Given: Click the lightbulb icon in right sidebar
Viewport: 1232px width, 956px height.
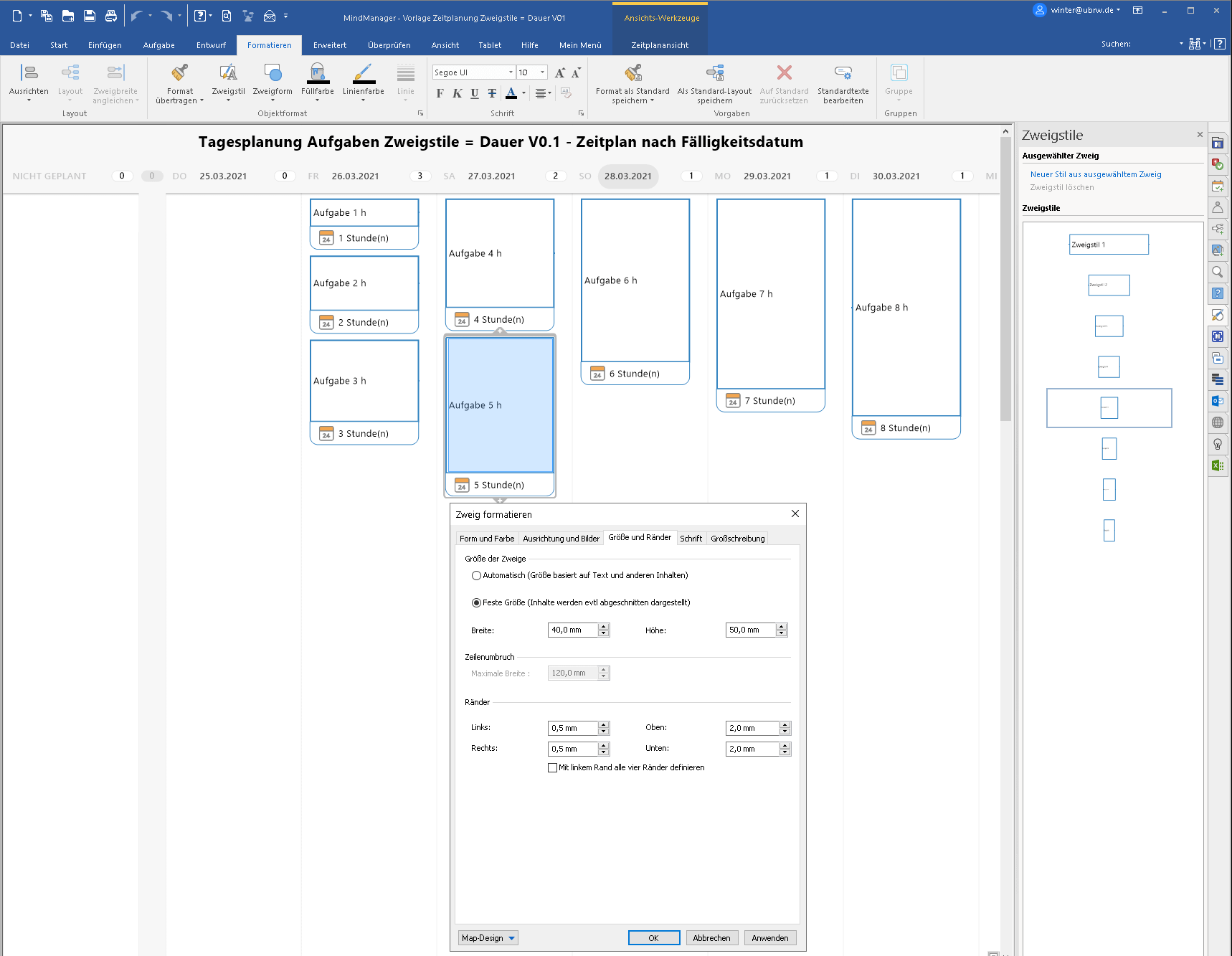Looking at the screenshot, I should 1218,444.
